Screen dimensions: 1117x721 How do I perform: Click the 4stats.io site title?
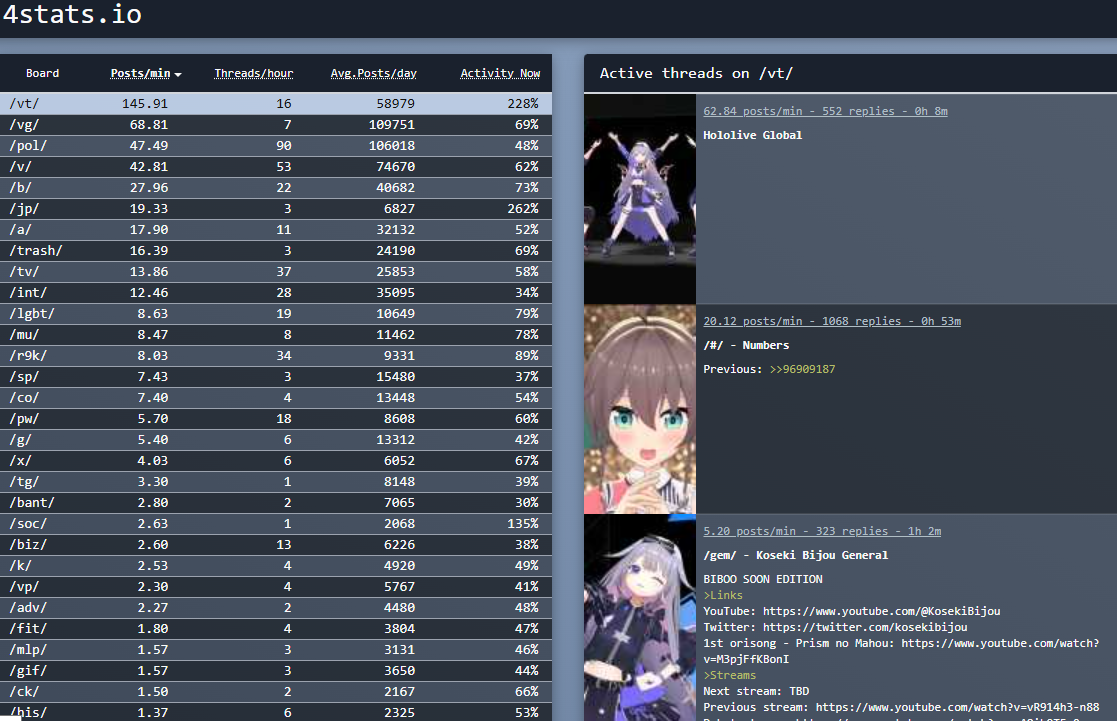pos(73,14)
